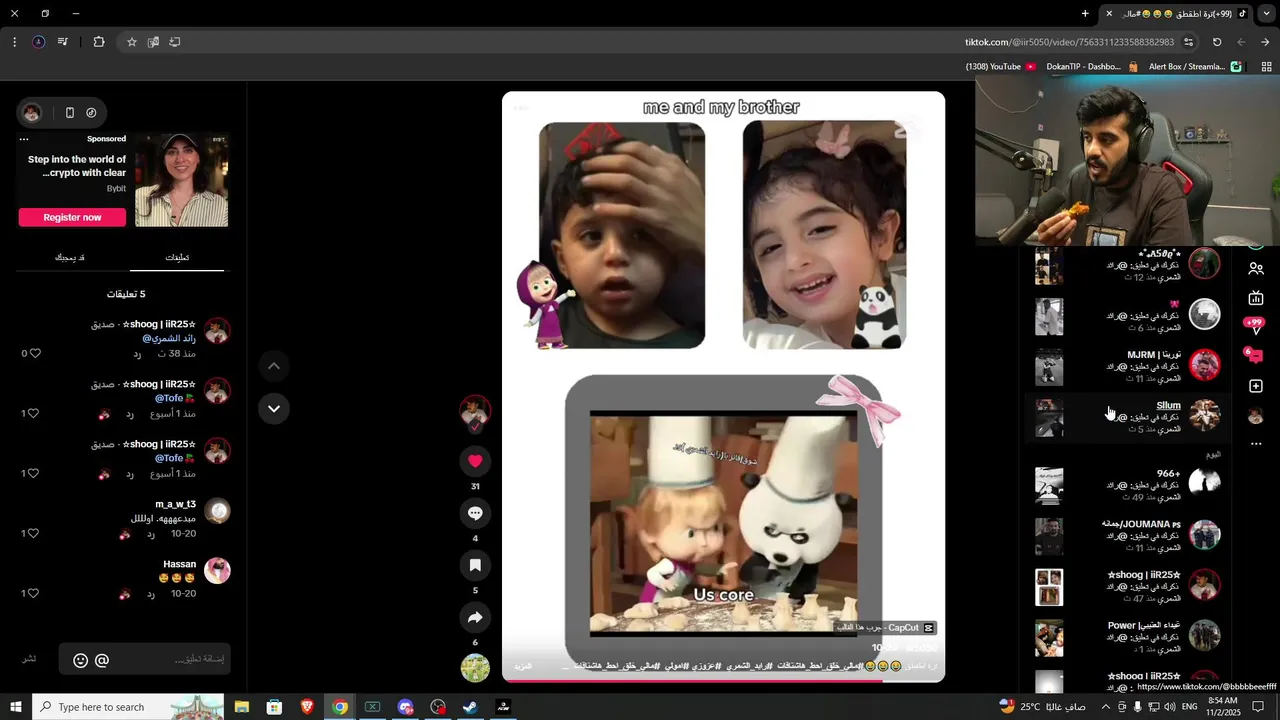Open the video thumbnail beside the Sllum notification
Viewport: 1280px width, 720px height.
1049,417
